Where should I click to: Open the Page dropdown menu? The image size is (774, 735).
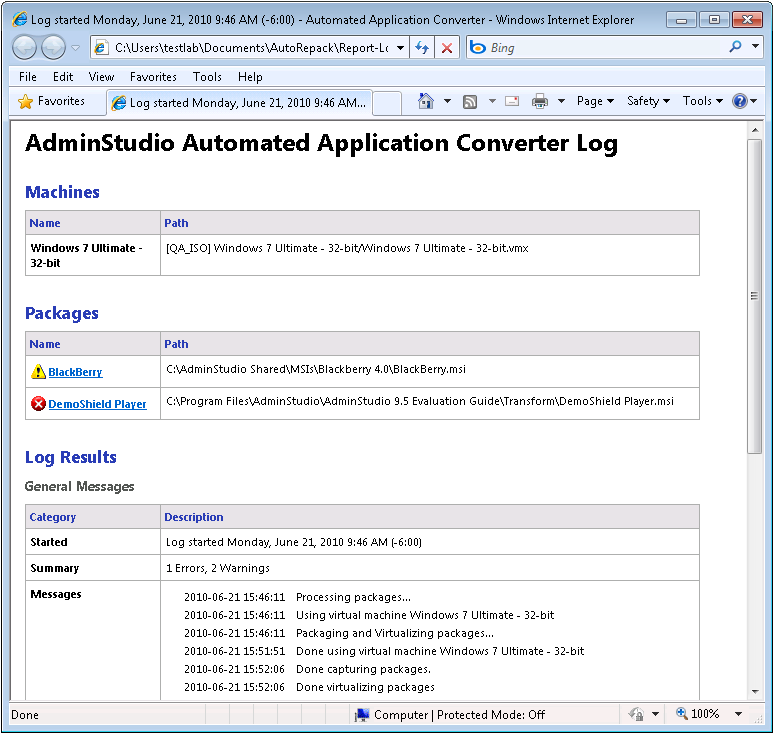[595, 101]
